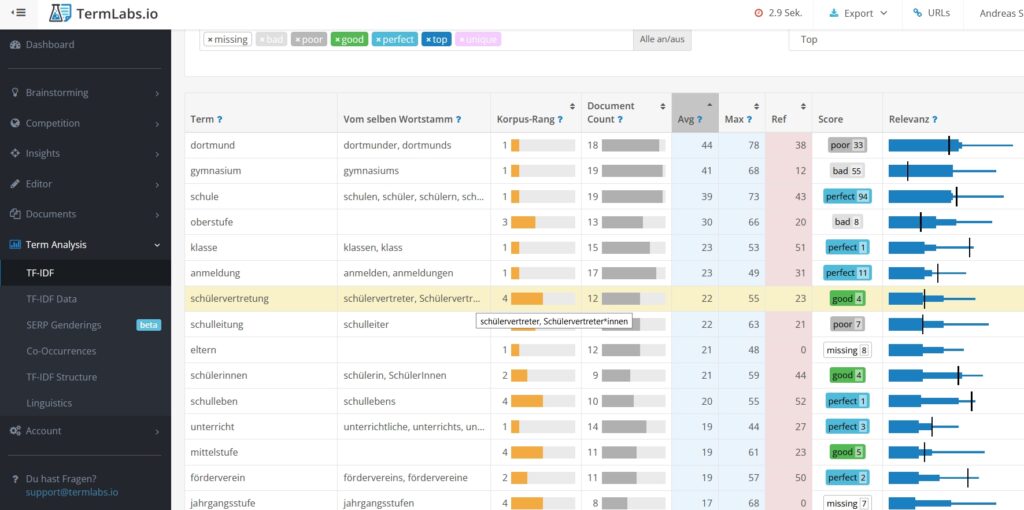Viewport: 1024px width, 510px height.
Task: Click the Editor pencil icon
Action: (15, 183)
